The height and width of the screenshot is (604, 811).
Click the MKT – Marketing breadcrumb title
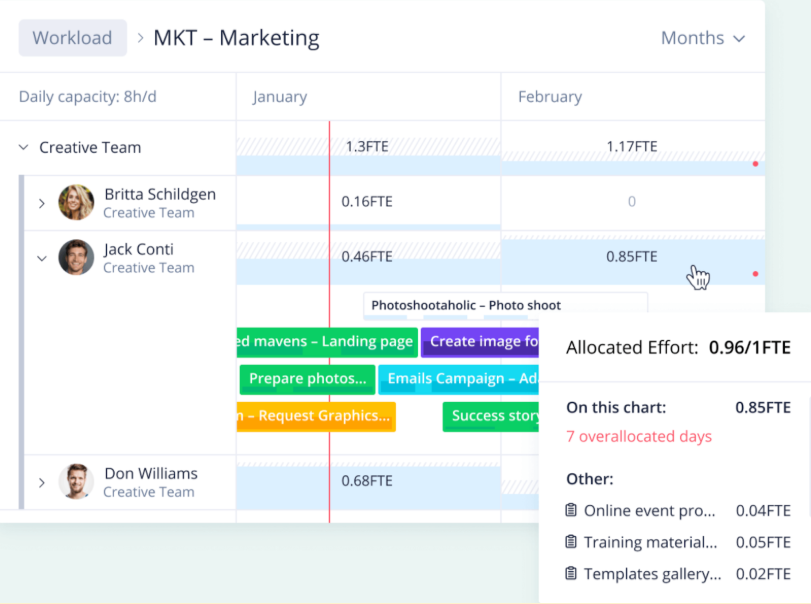236,37
